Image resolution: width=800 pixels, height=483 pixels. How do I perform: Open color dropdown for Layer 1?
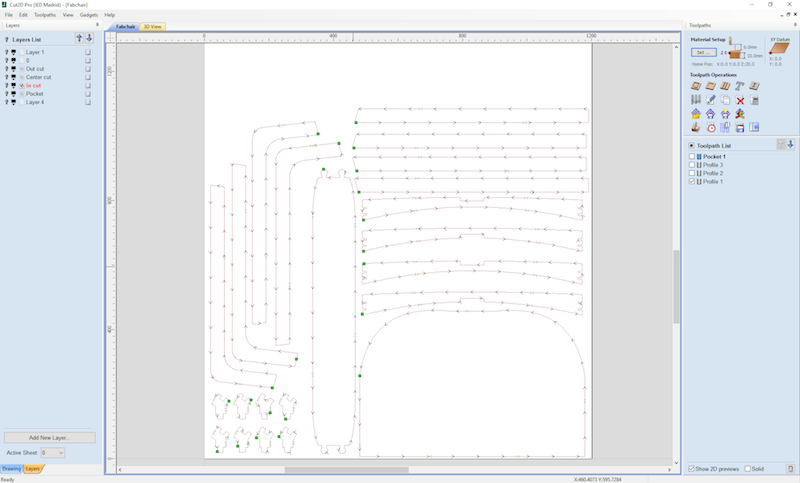click(x=14, y=52)
